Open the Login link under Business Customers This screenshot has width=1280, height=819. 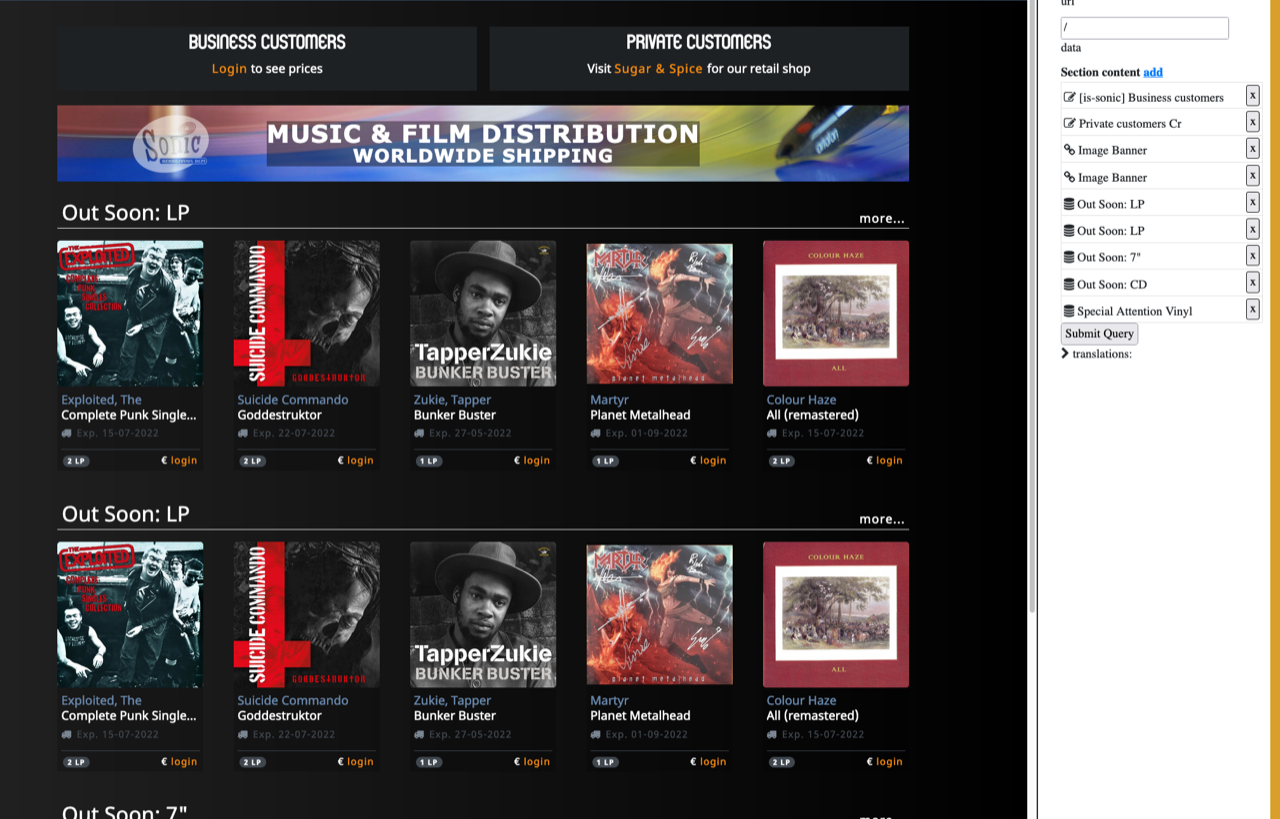[229, 69]
